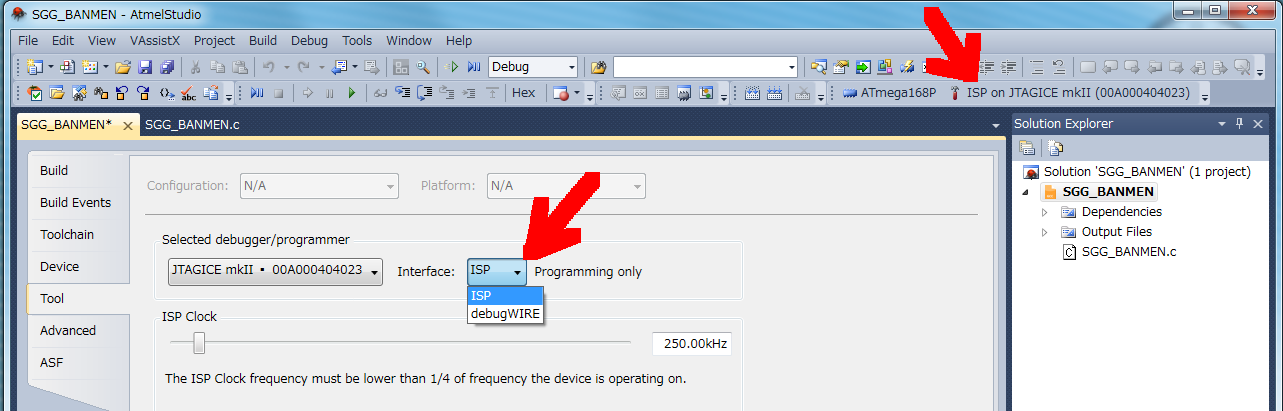
Task: Toggle Hex display button
Action: point(523,93)
